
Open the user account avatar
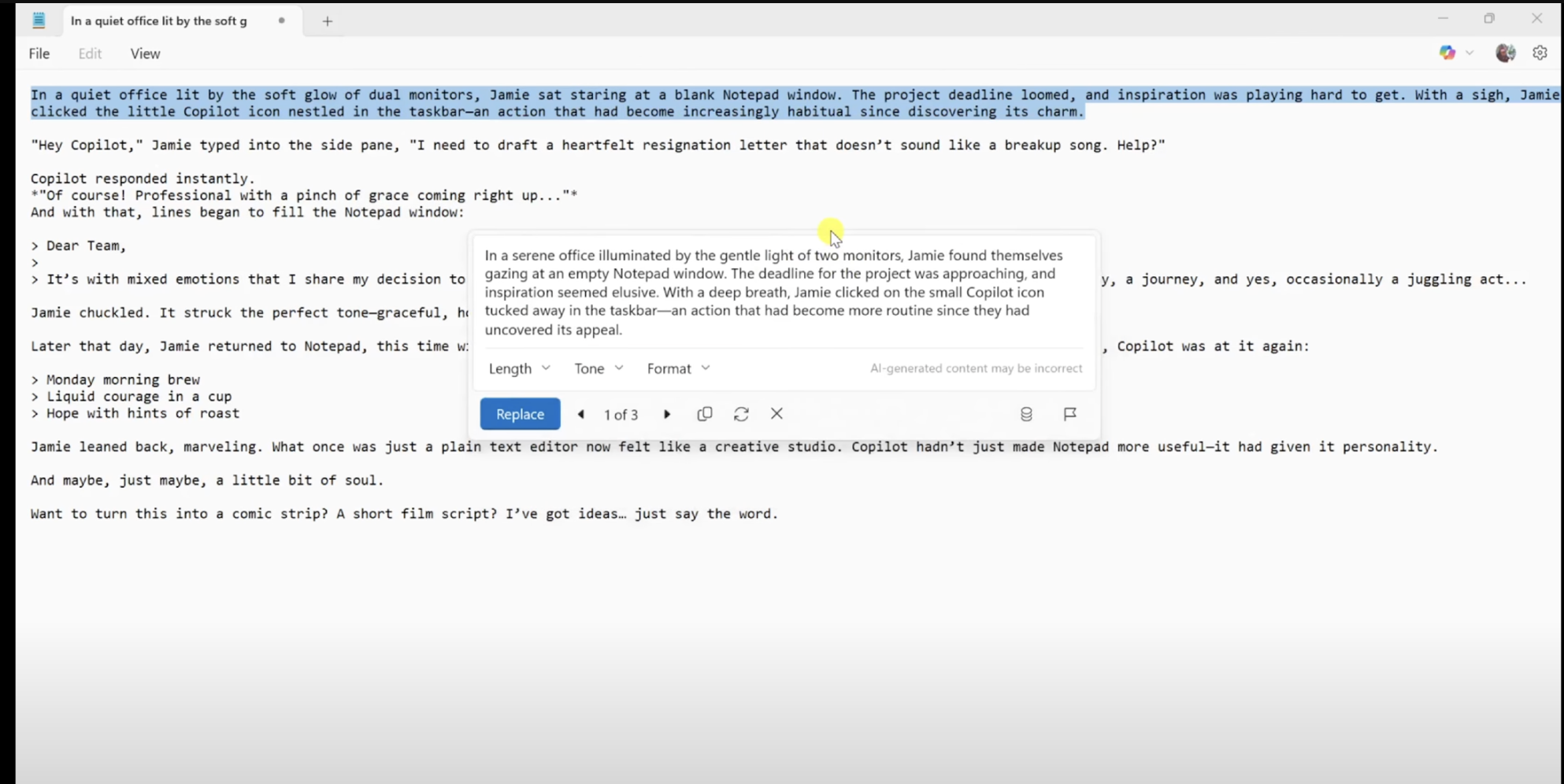pos(1506,53)
